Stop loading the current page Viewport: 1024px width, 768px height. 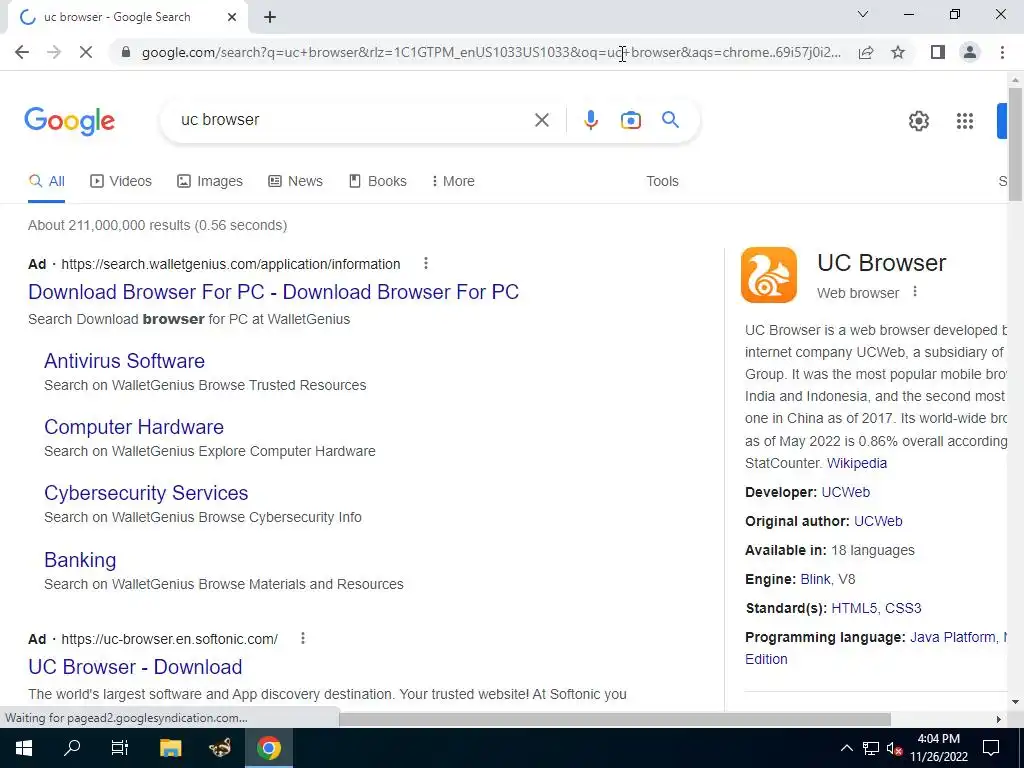click(x=86, y=52)
